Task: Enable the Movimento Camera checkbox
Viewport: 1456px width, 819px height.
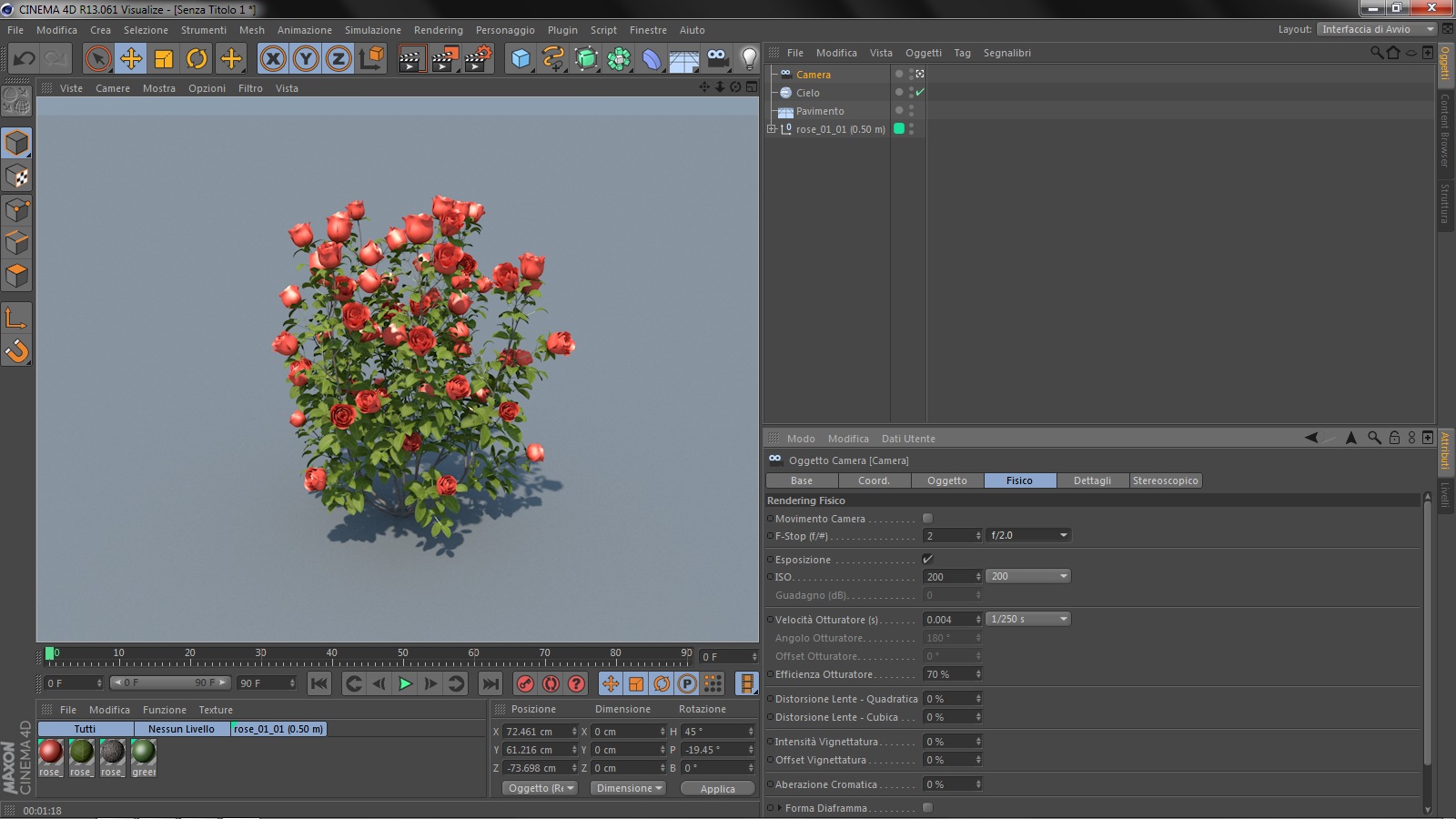Action: (927, 519)
